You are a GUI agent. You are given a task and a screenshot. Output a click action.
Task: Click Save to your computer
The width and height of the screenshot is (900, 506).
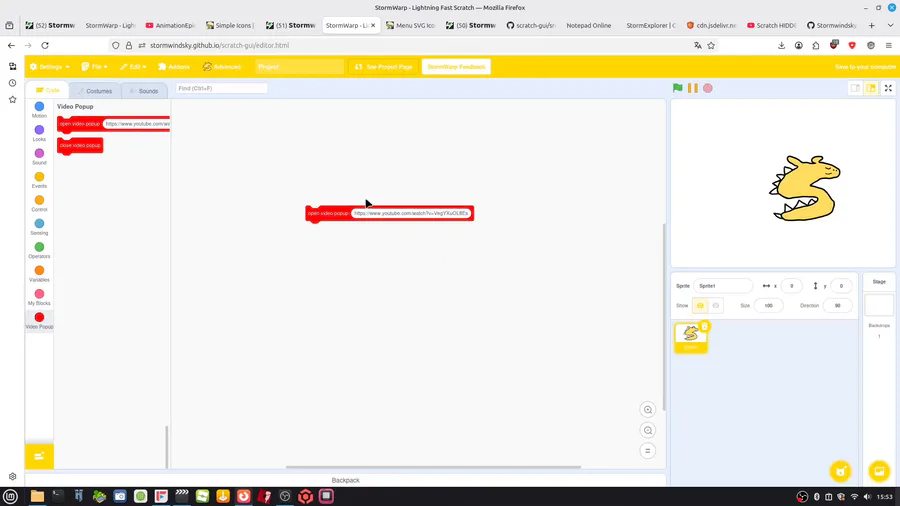[865, 67]
